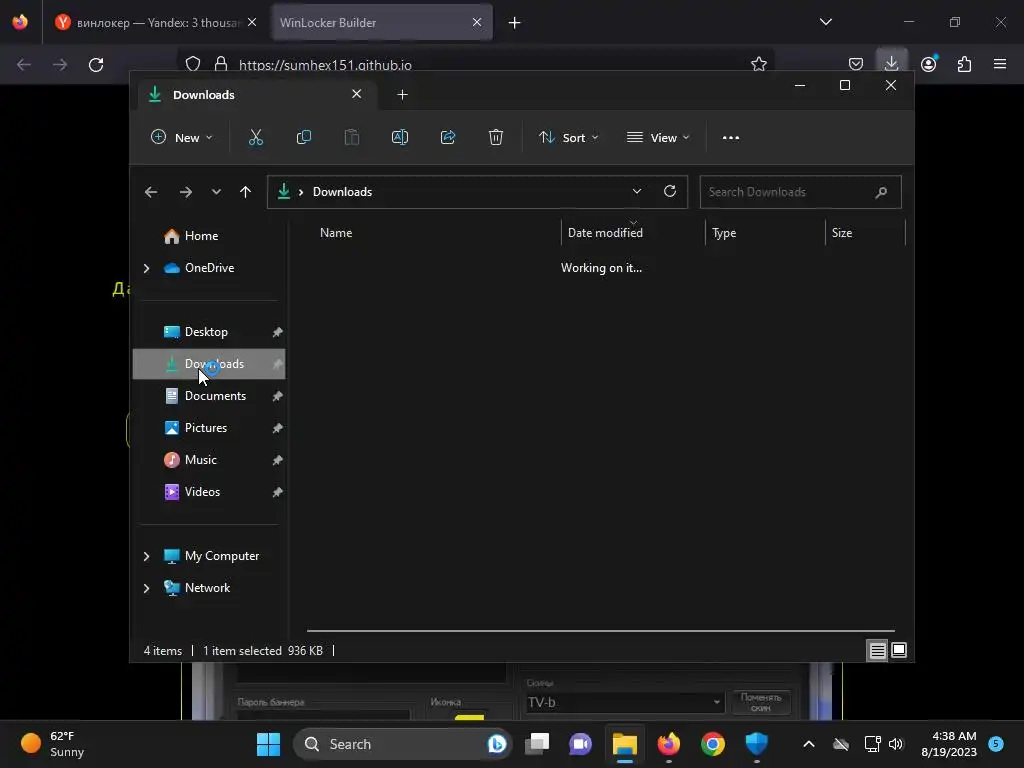Click the Save to Pocket icon
Screen dimensions: 1024x768
[856, 64]
